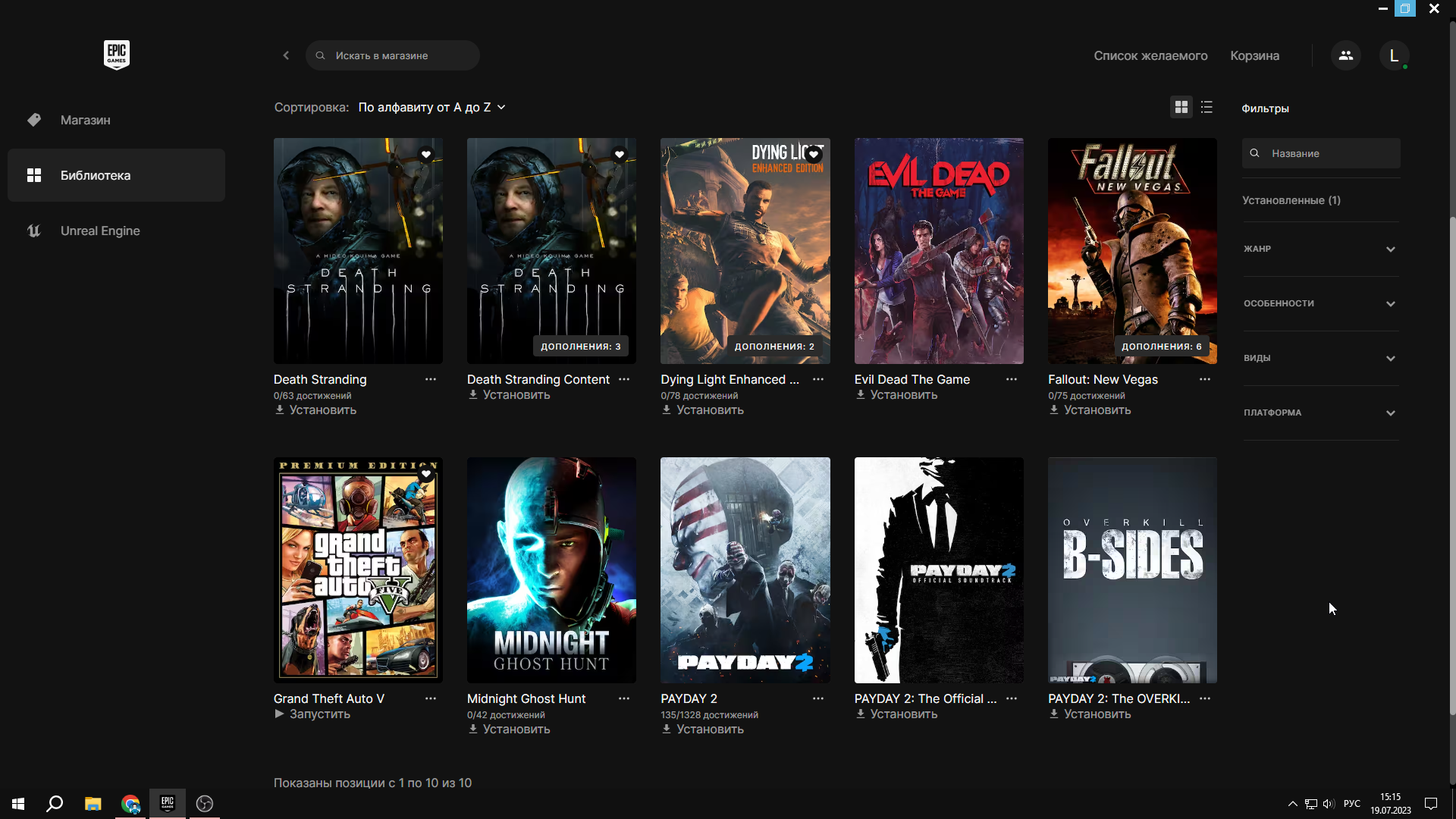The image size is (1456, 819).
Task: Open more options for Death Stranding
Action: click(431, 379)
